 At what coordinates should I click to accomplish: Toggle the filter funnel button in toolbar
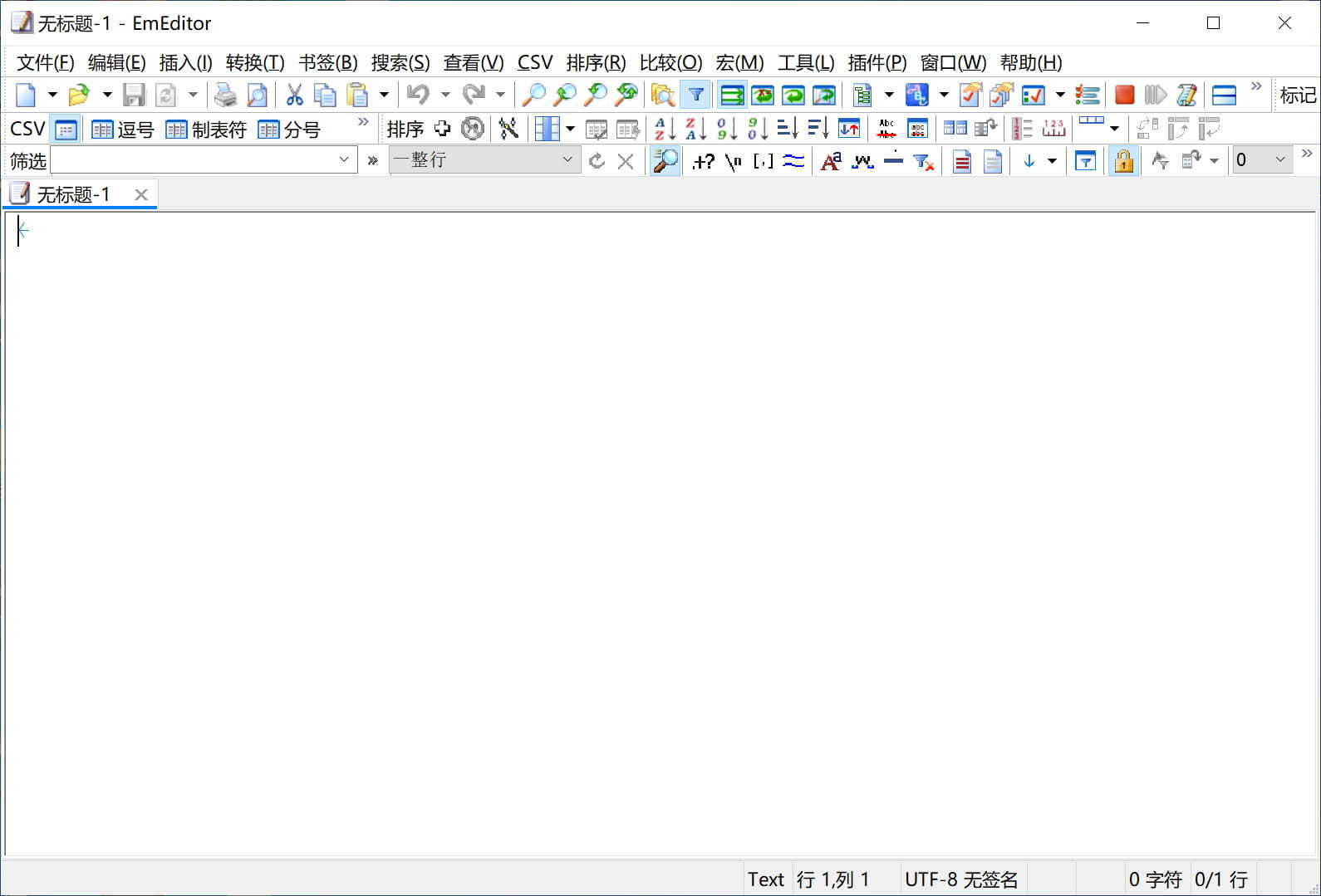pyautogui.click(x=695, y=95)
